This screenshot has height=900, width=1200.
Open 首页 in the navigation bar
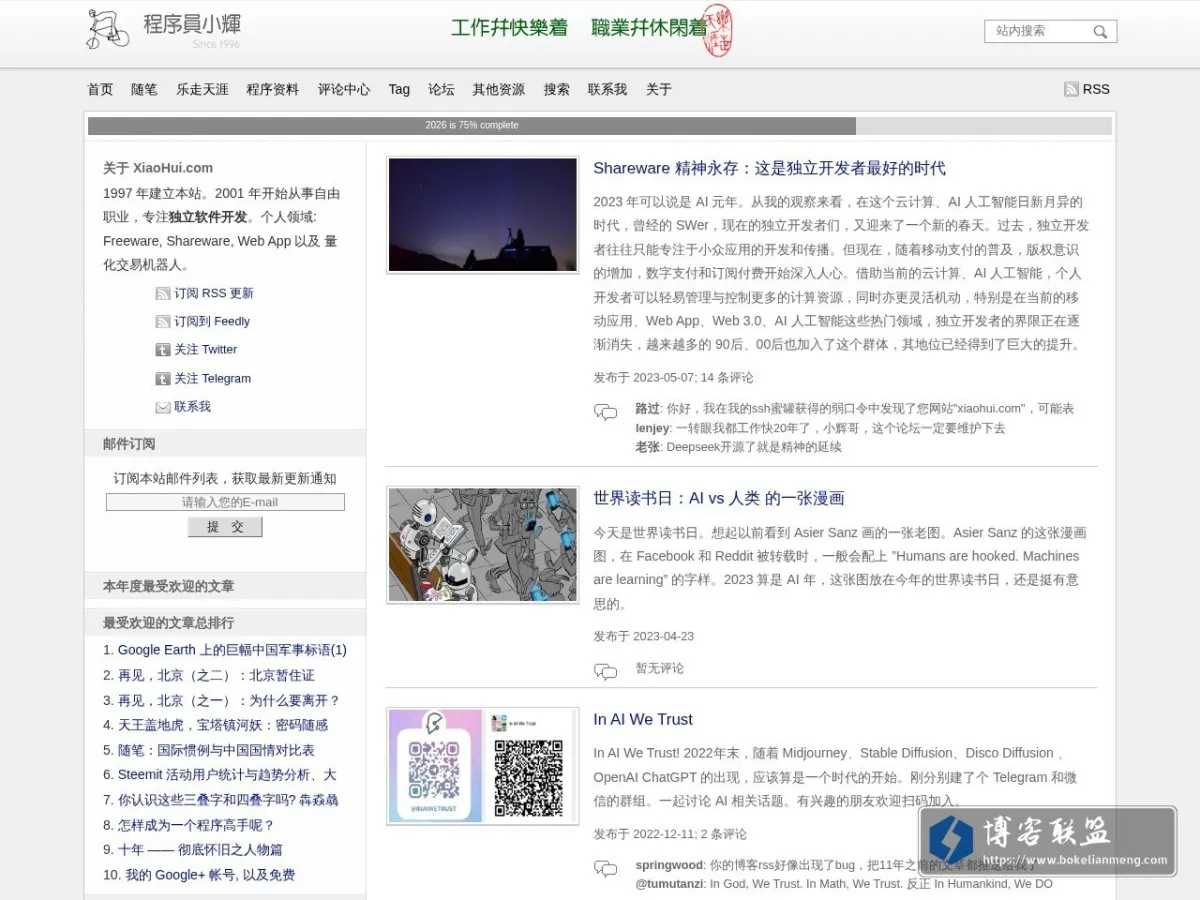coord(100,89)
